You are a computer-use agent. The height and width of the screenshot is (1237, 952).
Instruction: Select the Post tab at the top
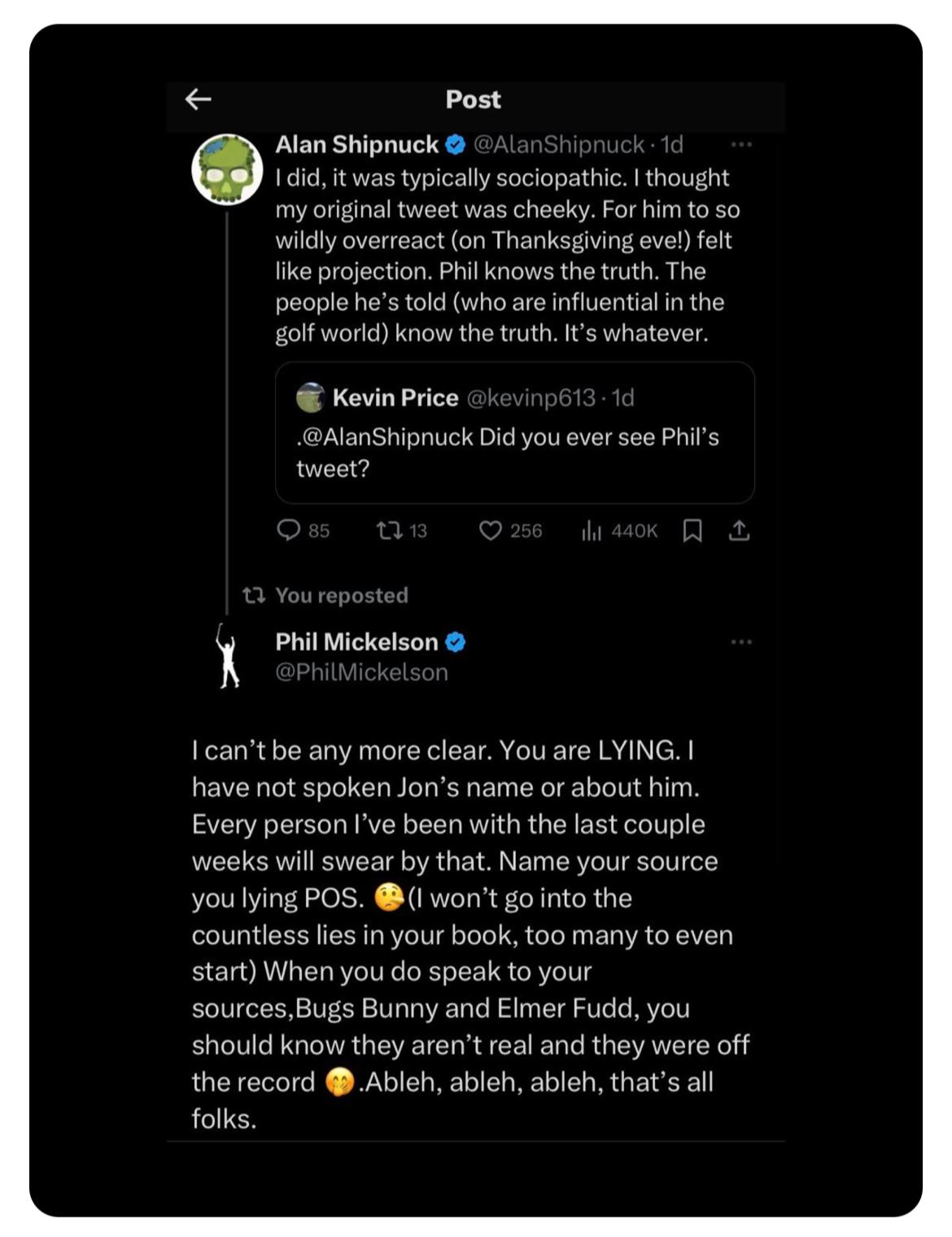[472, 99]
